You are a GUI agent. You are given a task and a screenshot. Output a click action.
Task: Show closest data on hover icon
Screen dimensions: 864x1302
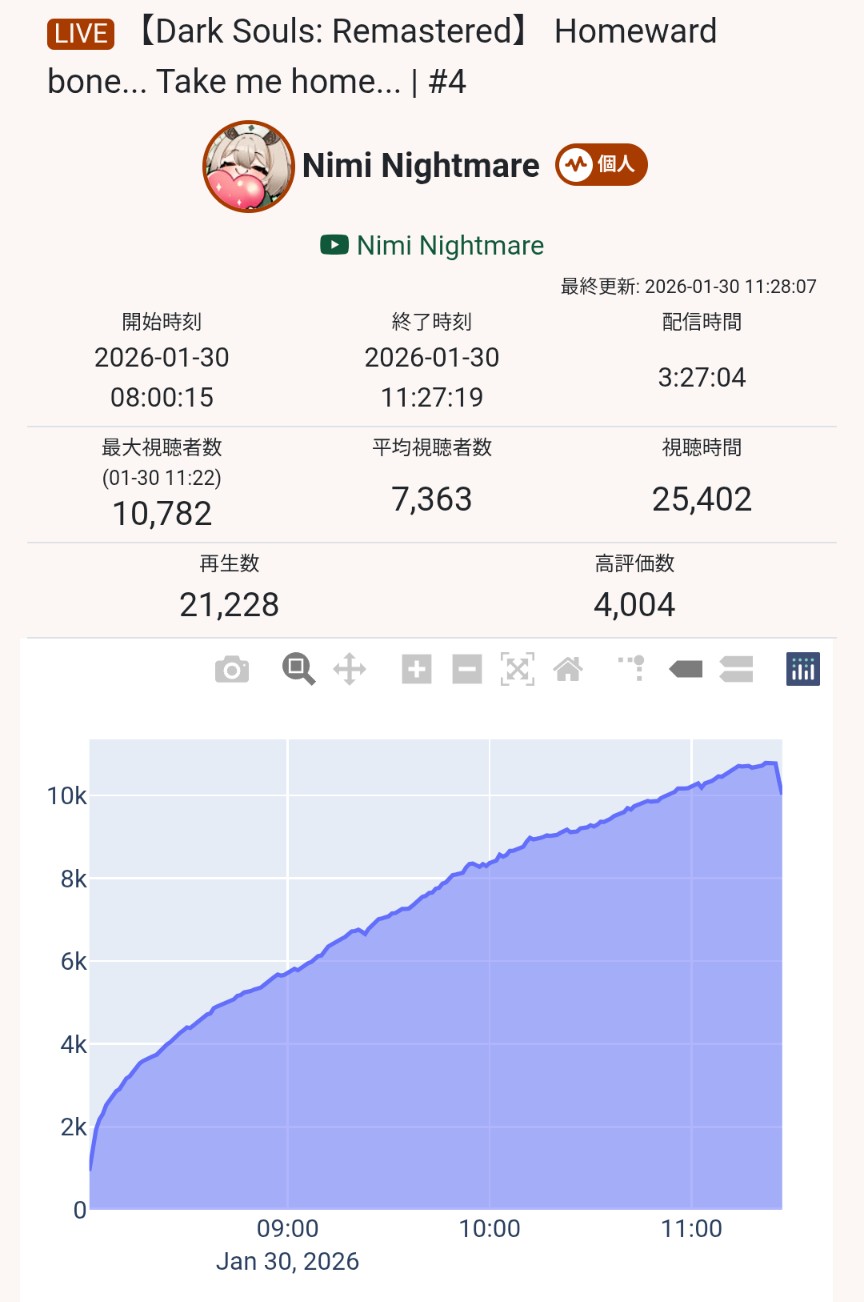coord(685,669)
